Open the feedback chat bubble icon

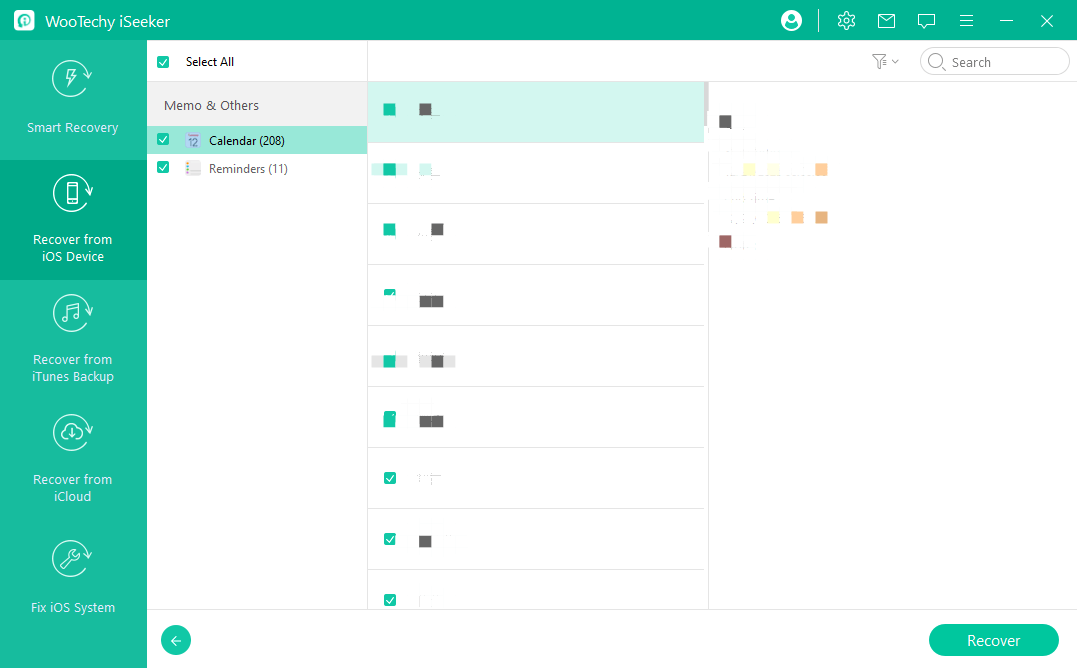coord(926,20)
